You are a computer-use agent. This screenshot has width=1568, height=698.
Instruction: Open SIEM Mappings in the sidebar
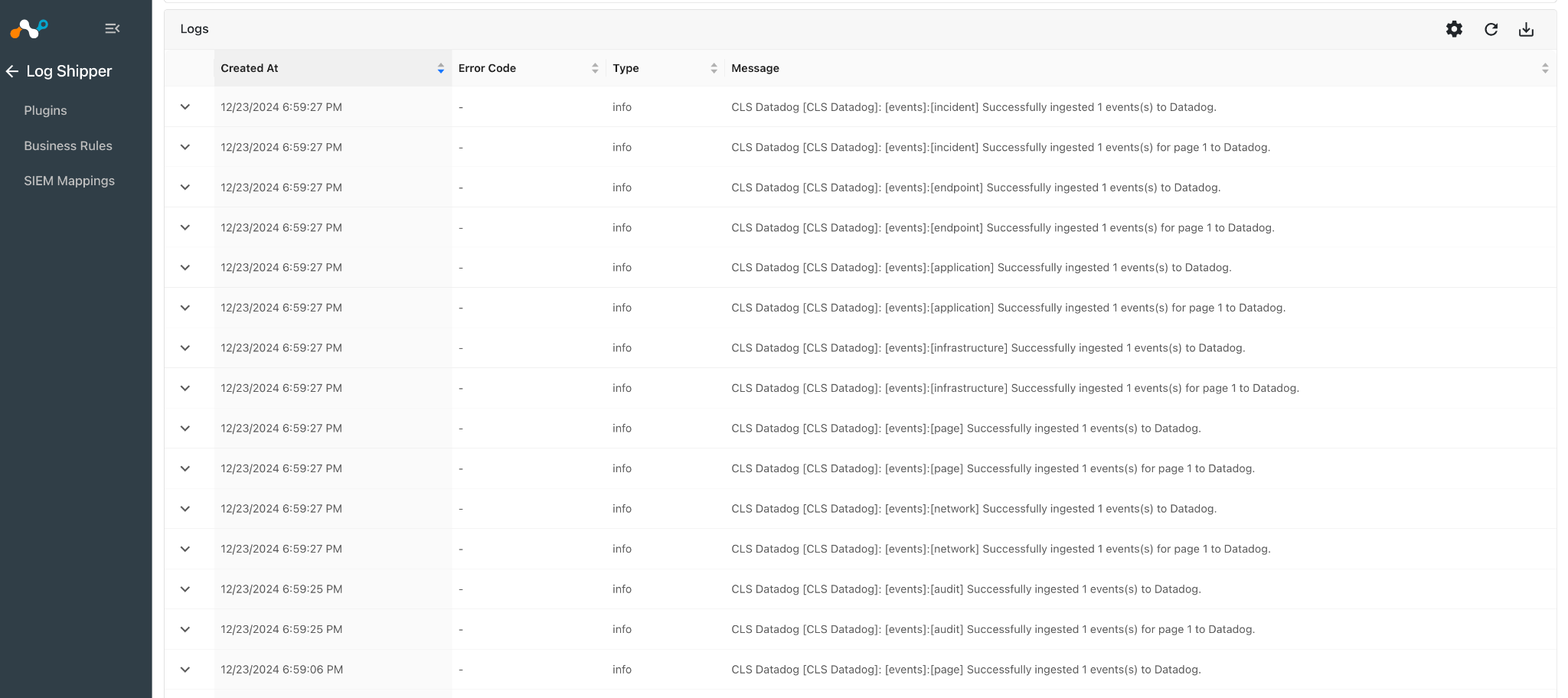(x=69, y=181)
